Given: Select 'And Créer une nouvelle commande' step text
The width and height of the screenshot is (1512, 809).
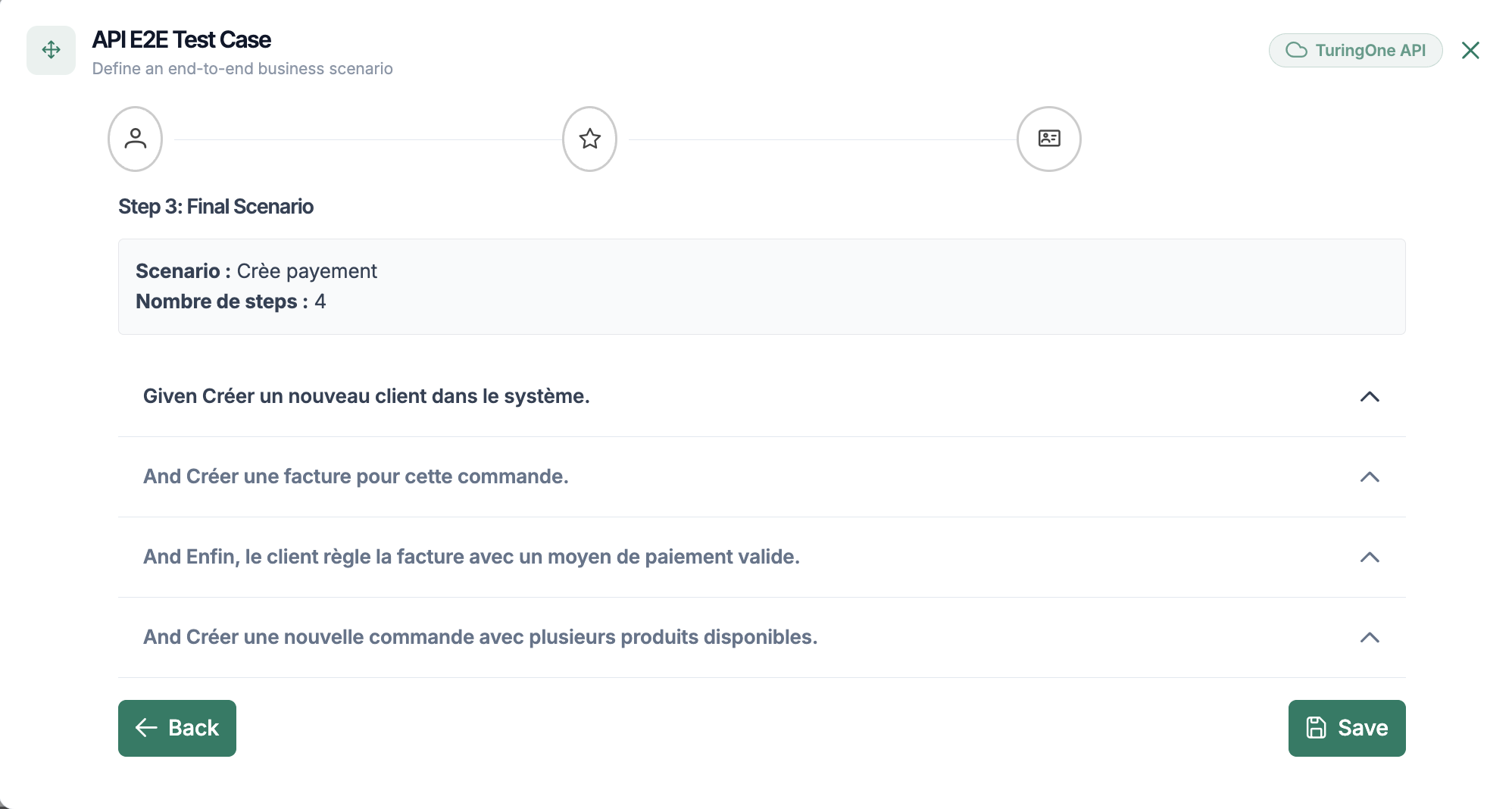Looking at the screenshot, I should tap(480, 637).
